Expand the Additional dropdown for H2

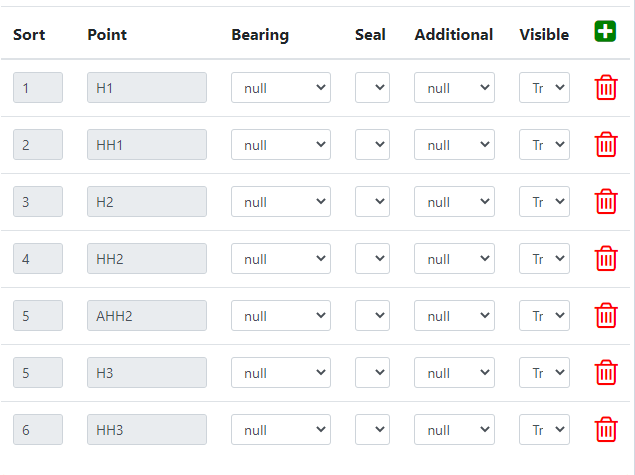(x=454, y=202)
